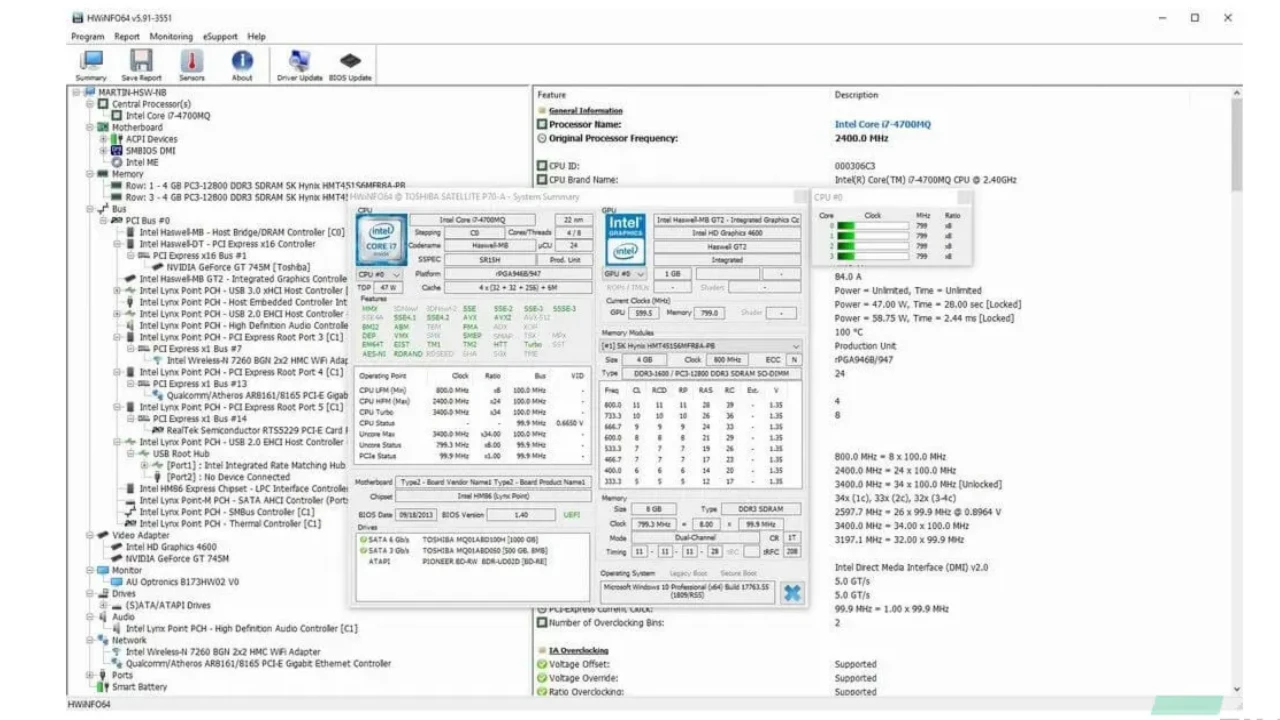The image size is (1280, 720).
Task: Click the BIOS Date field 09/18/2013
Action: pyautogui.click(x=414, y=515)
